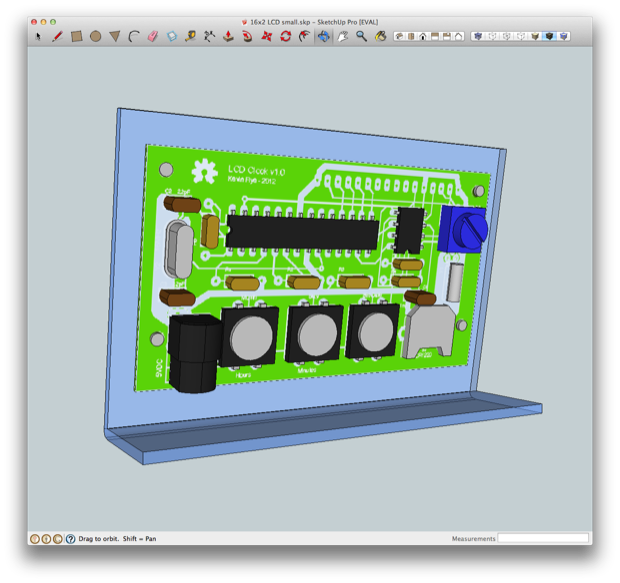This screenshot has width=620, height=583.
Task: Activate the pink Eraser tool
Action: (x=153, y=37)
